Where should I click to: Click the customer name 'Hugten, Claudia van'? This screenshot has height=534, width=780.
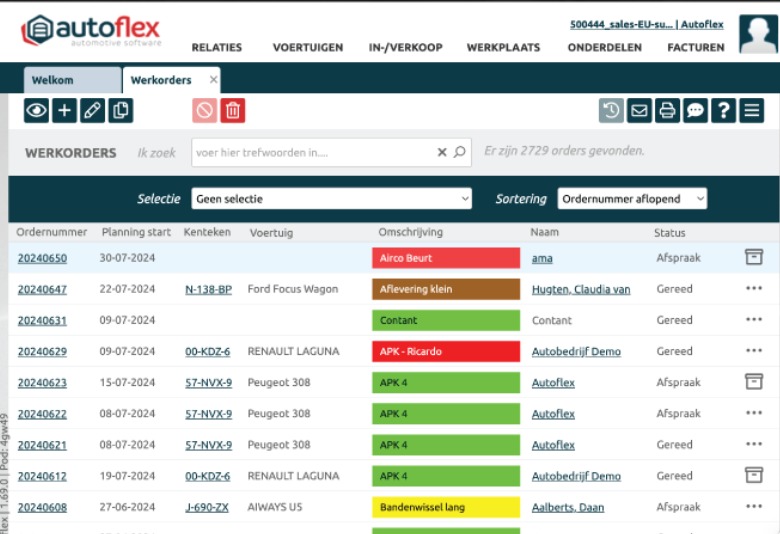click(580, 289)
